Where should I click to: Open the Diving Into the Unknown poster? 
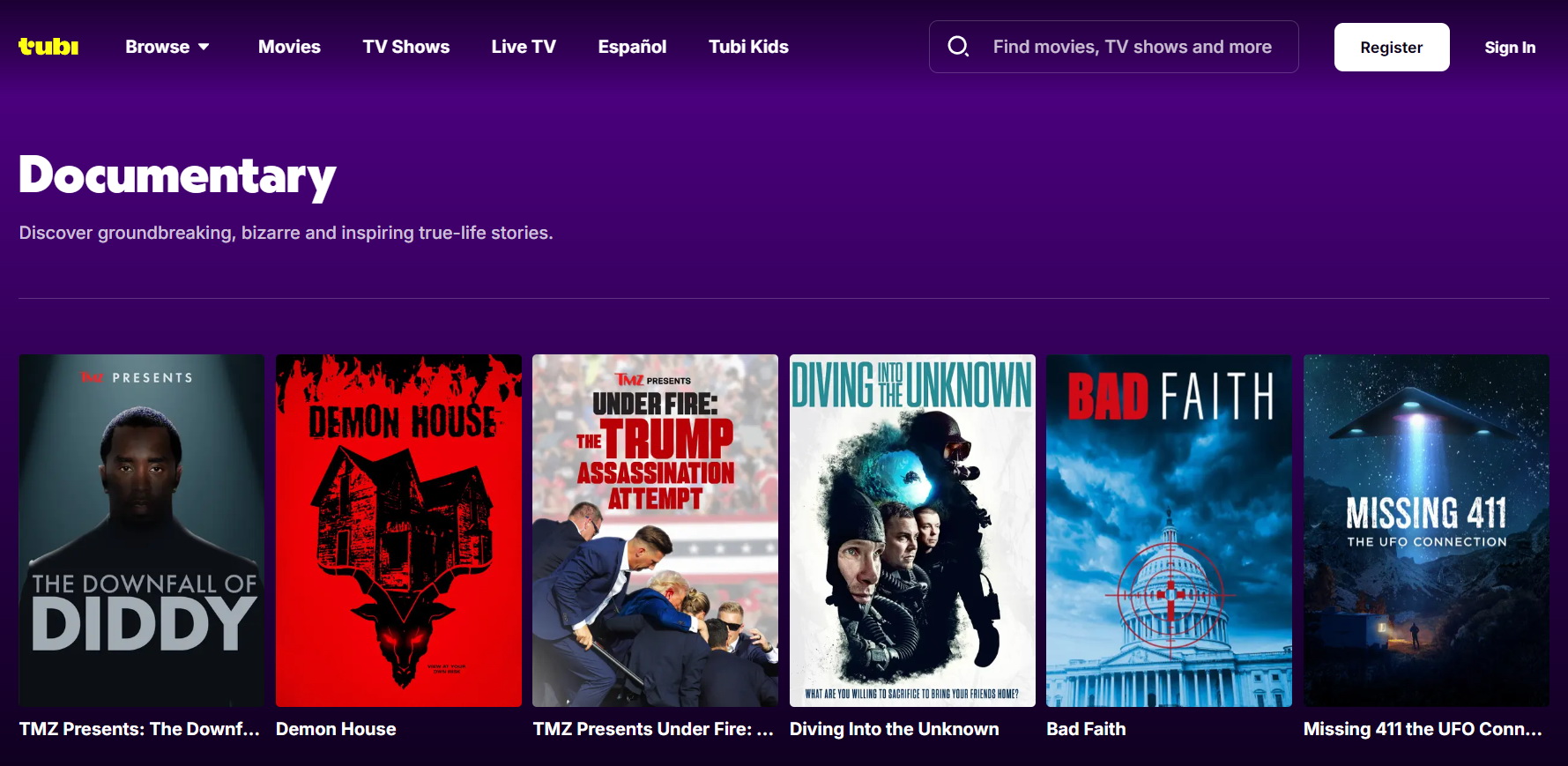912,531
